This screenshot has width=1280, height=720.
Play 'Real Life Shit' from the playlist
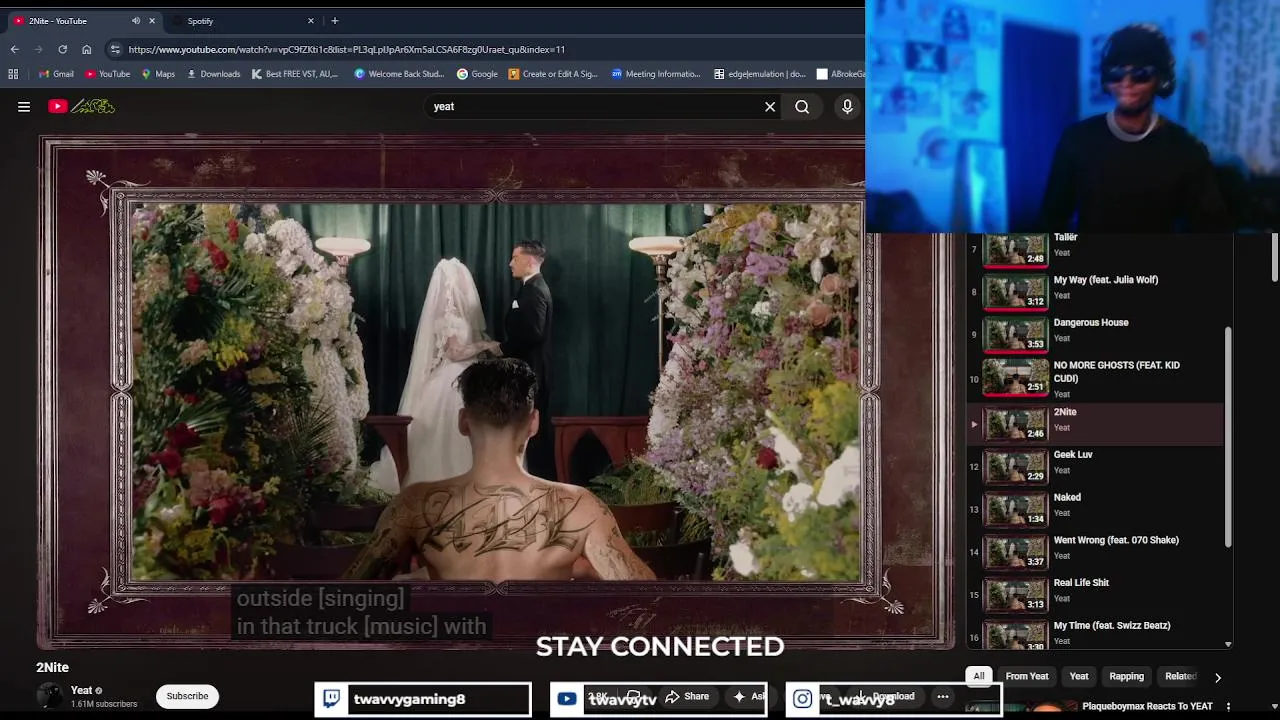[1095, 596]
